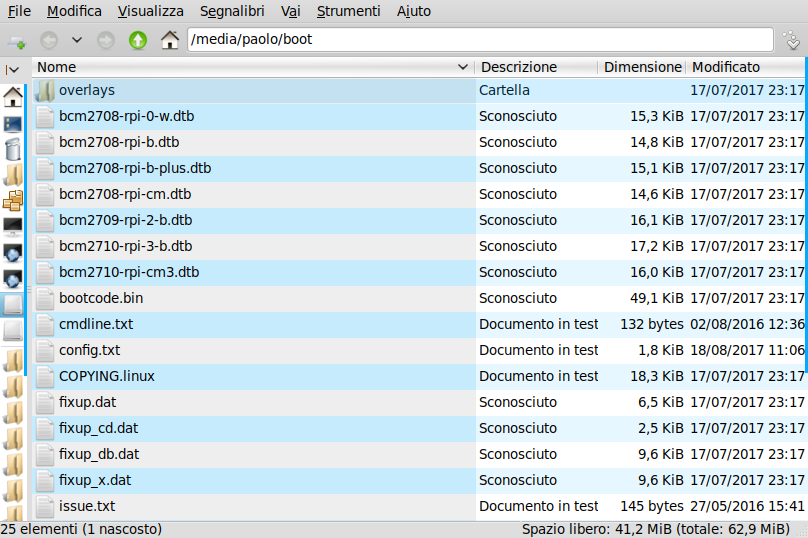Viewport: 808px width, 538px height.
Task: Click the path bar showing /media/paolo/boot
Action: tap(480, 40)
